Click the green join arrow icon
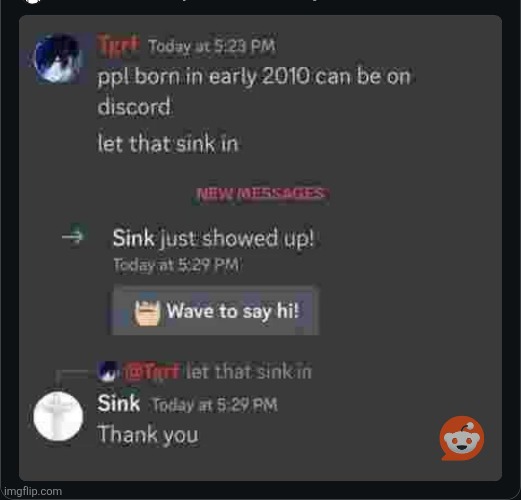Screen dimensions: 521x500 coord(73,236)
